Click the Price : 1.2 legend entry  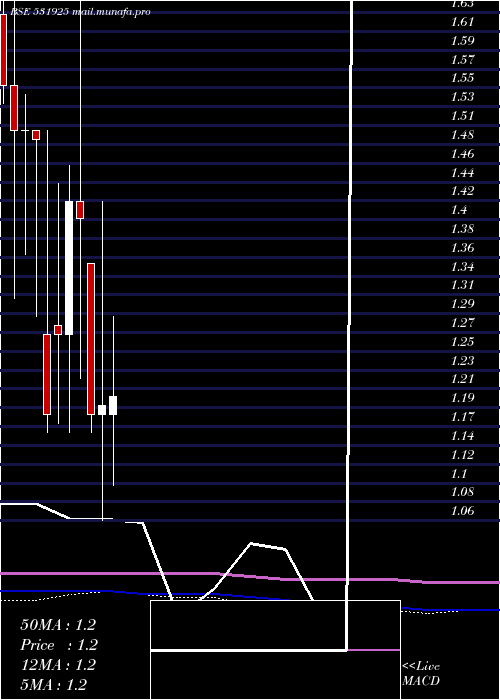(59, 645)
